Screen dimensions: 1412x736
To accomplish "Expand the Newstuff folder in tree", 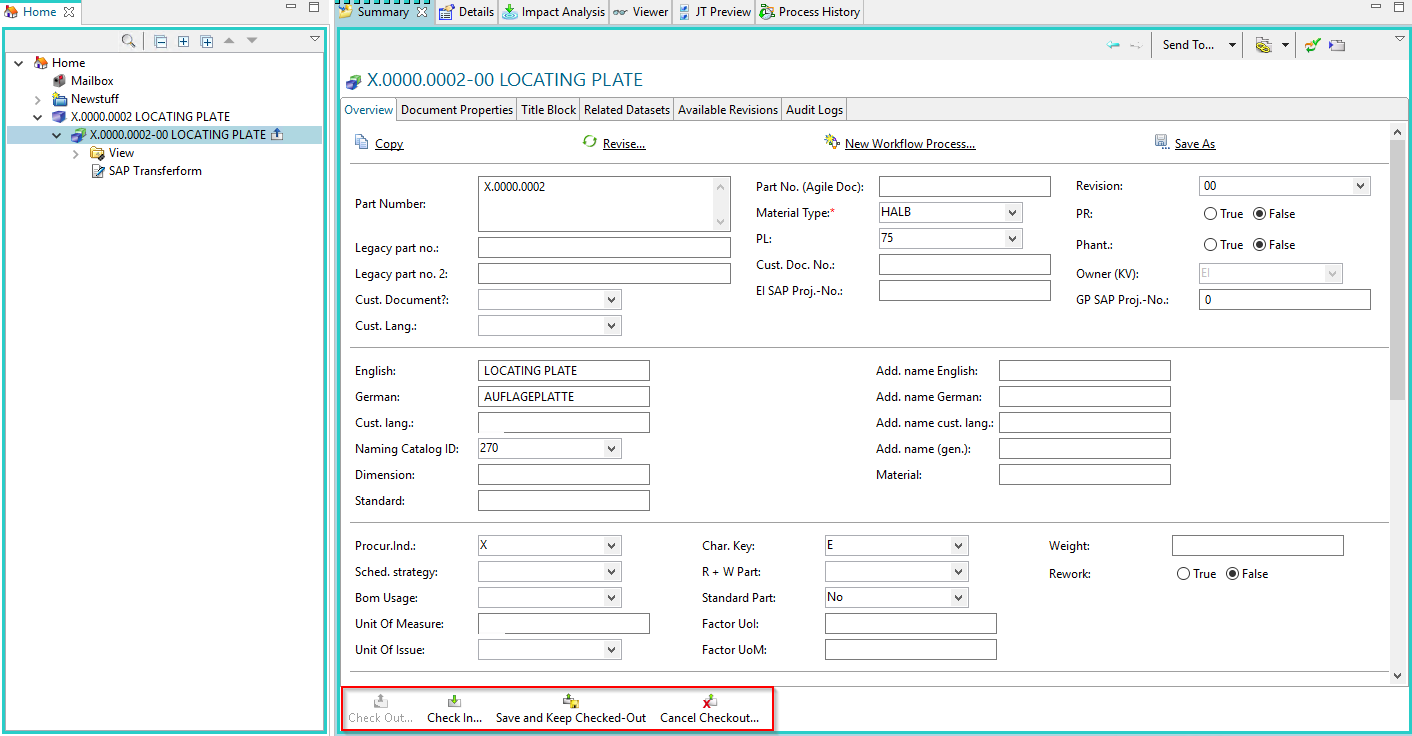I will click(38, 99).
